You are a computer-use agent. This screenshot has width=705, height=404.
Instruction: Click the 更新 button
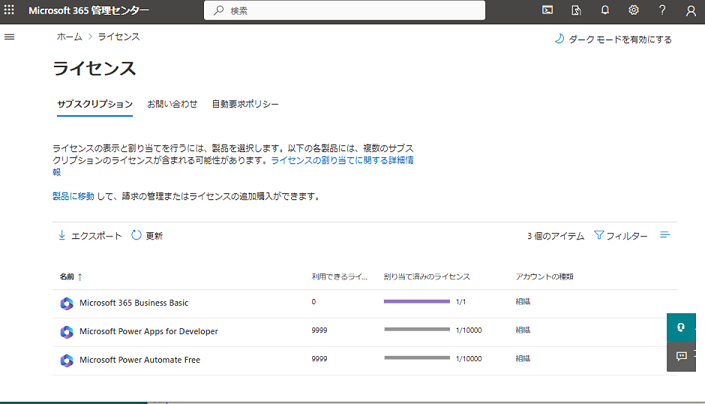click(x=147, y=235)
